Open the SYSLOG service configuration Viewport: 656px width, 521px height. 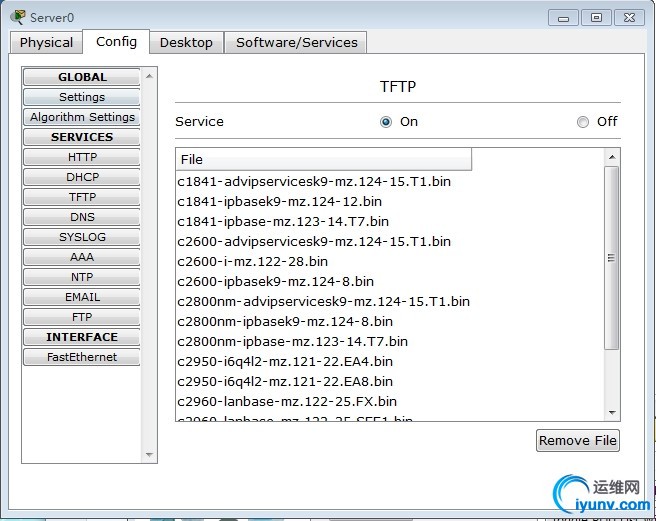[x=82, y=237]
